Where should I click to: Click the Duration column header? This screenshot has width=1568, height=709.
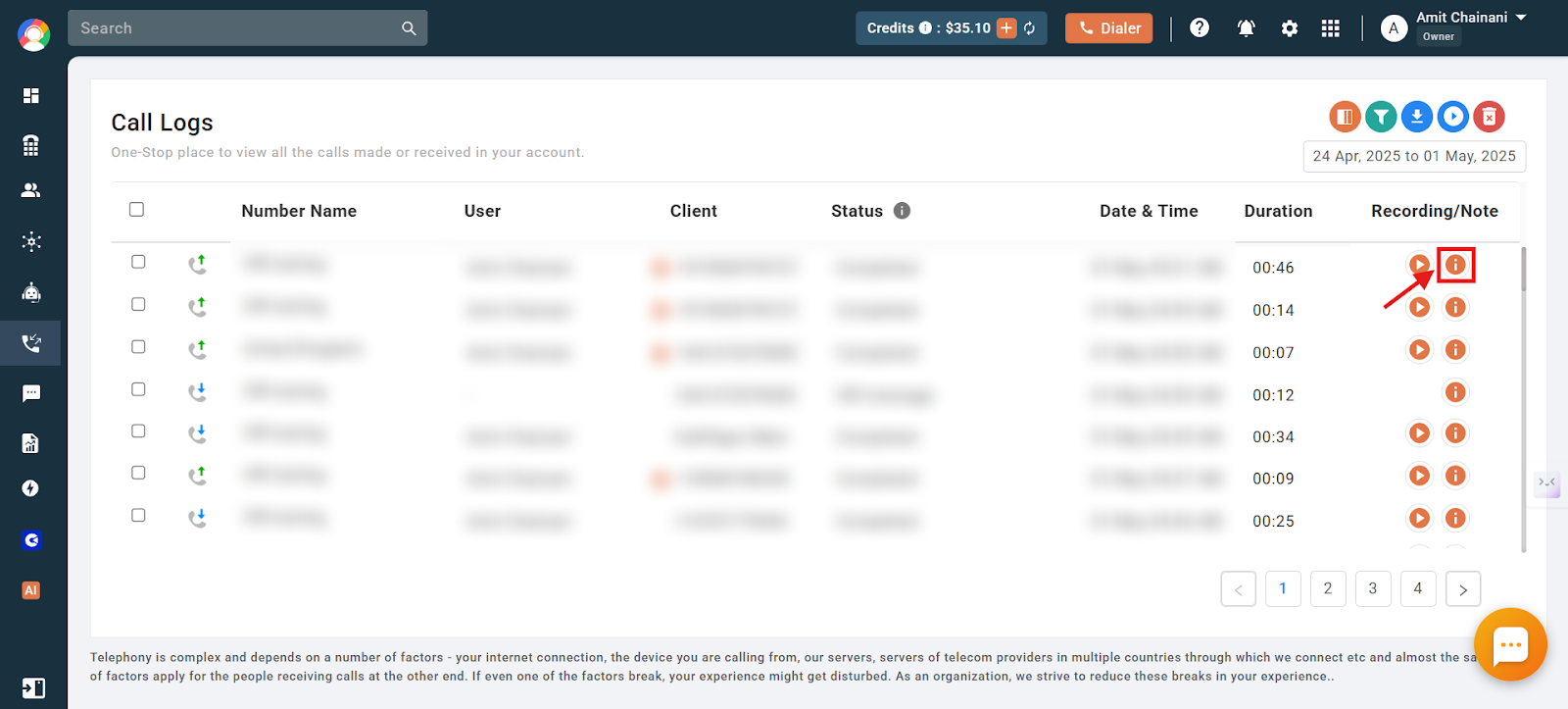pyautogui.click(x=1278, y=211)
